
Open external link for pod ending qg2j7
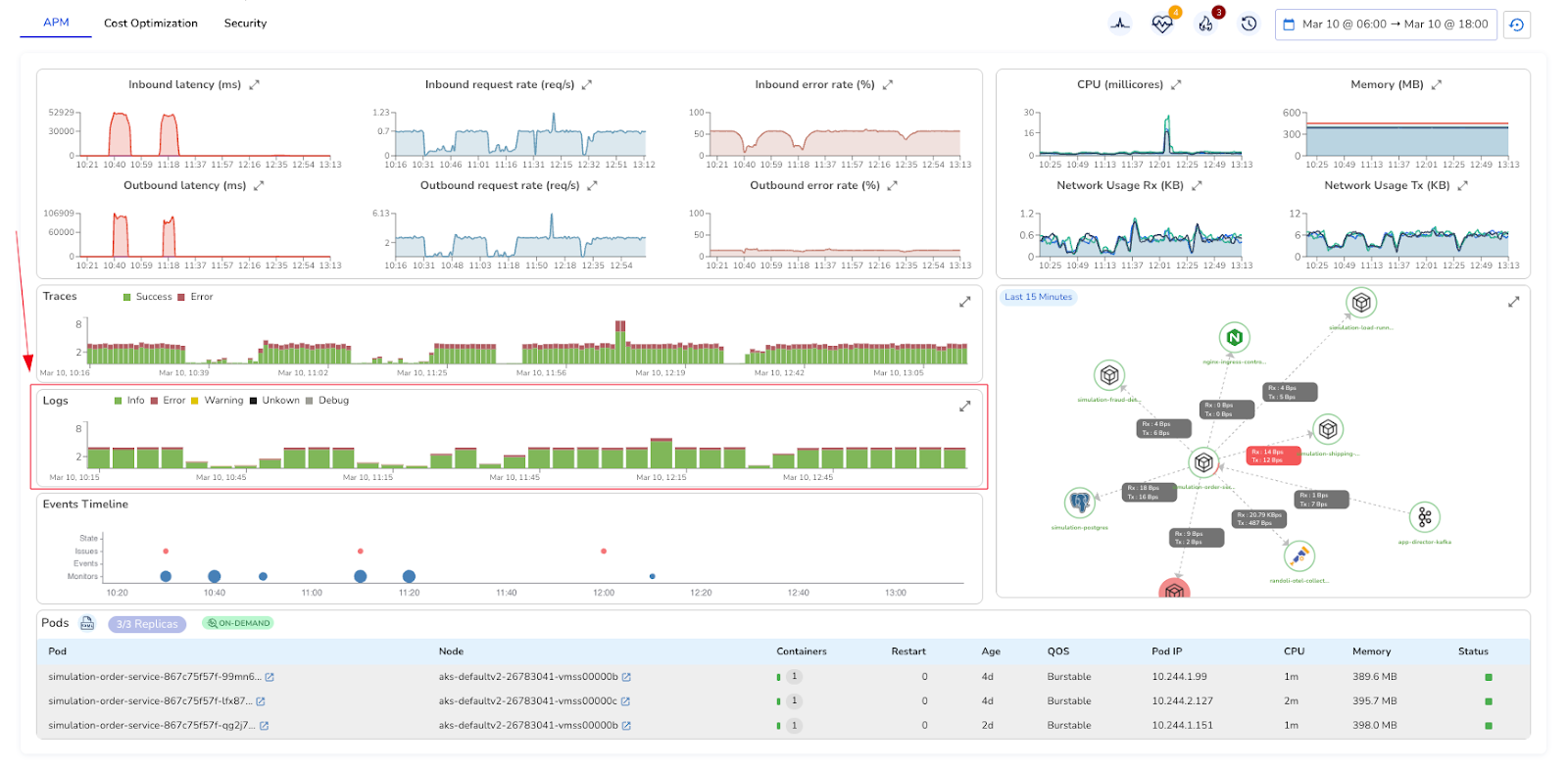click(264, 726)
